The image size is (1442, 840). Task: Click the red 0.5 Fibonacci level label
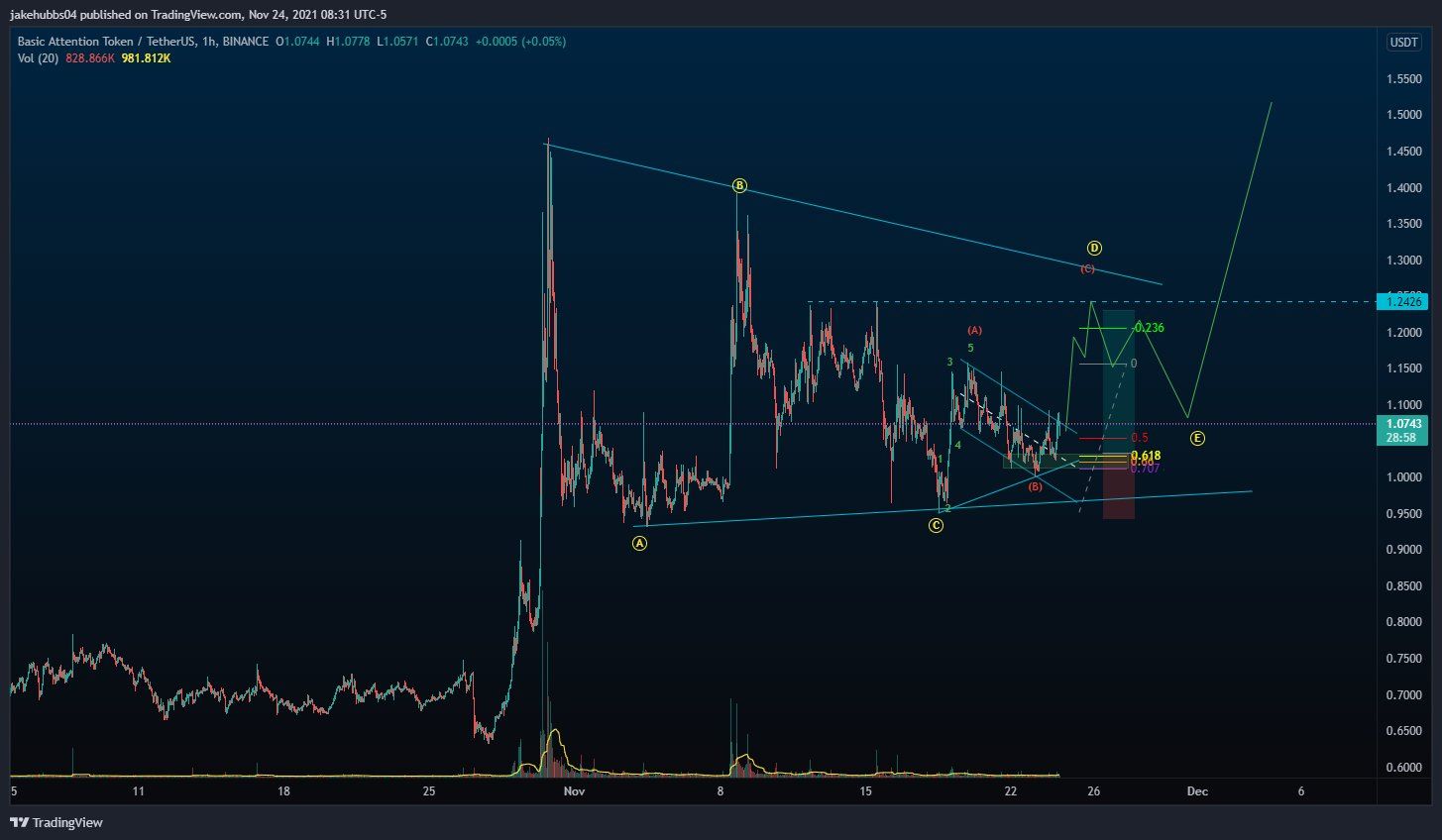point(1140,438)
